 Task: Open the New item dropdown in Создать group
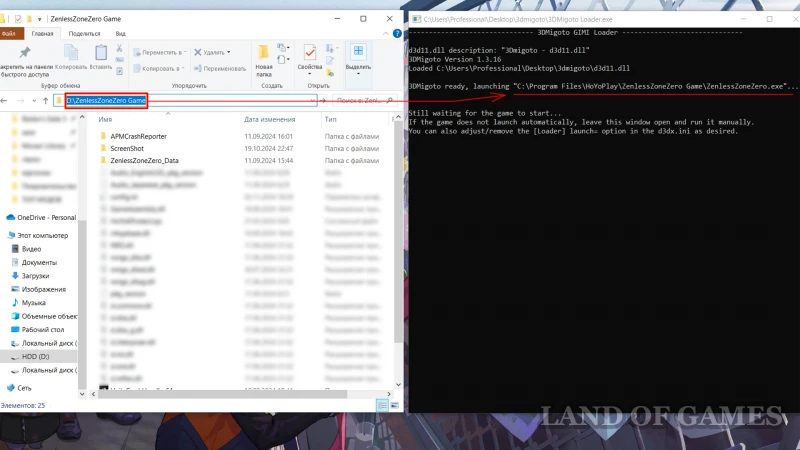(281, 48)
